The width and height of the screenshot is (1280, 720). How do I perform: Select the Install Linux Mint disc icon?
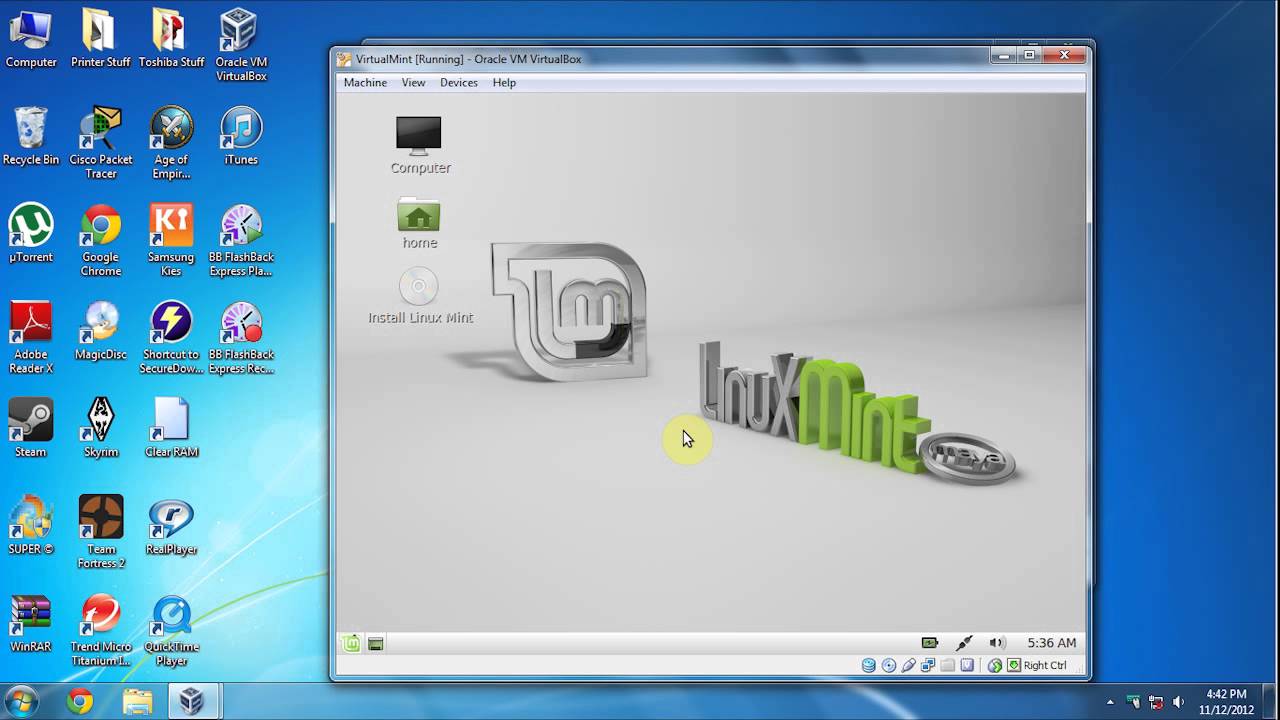coord(420,296)
